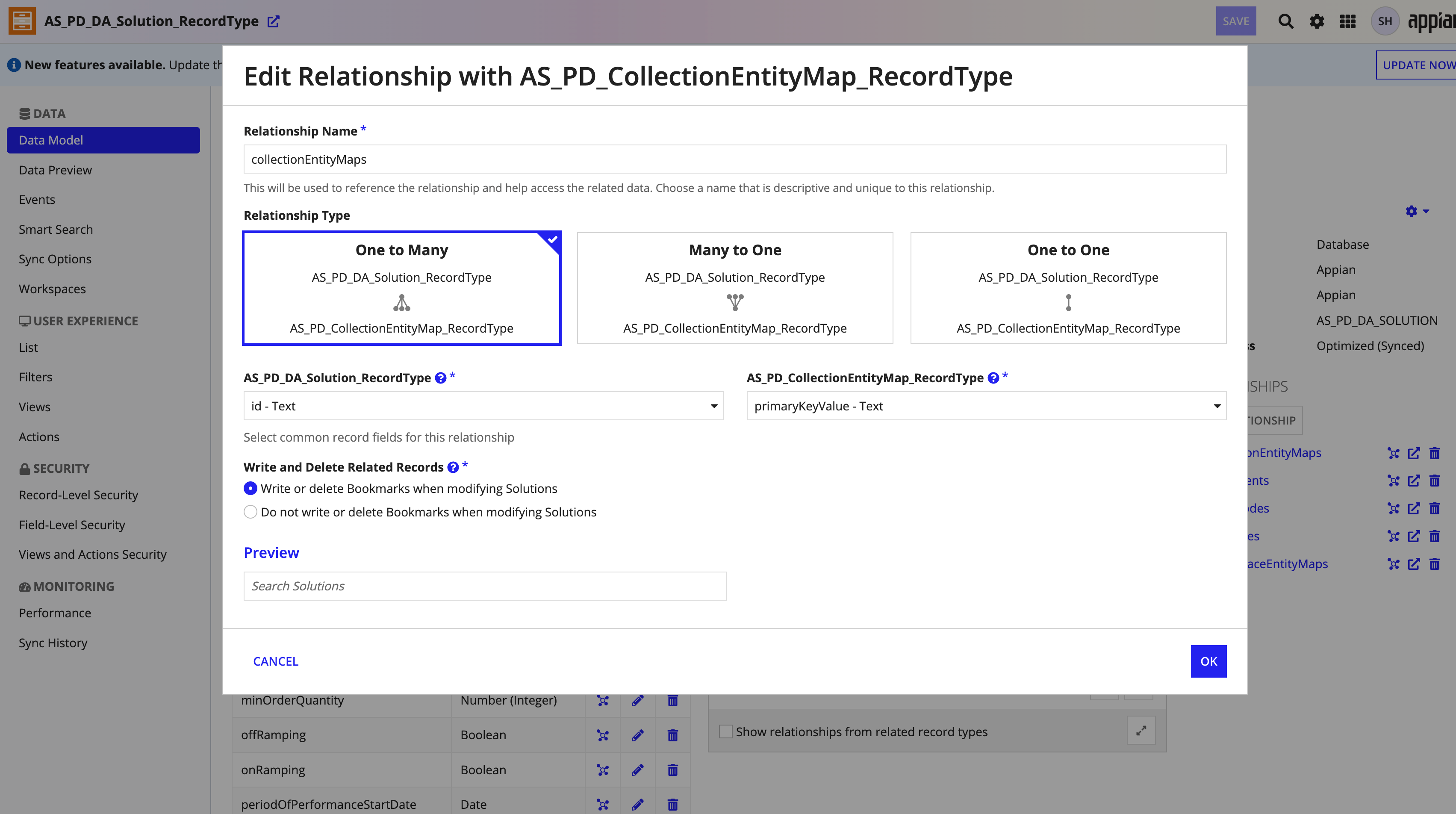The height and width of the screenshot is (814, 1456).
Task: Edit the offRamping field with pencil icon
Action: pos(637,735)
